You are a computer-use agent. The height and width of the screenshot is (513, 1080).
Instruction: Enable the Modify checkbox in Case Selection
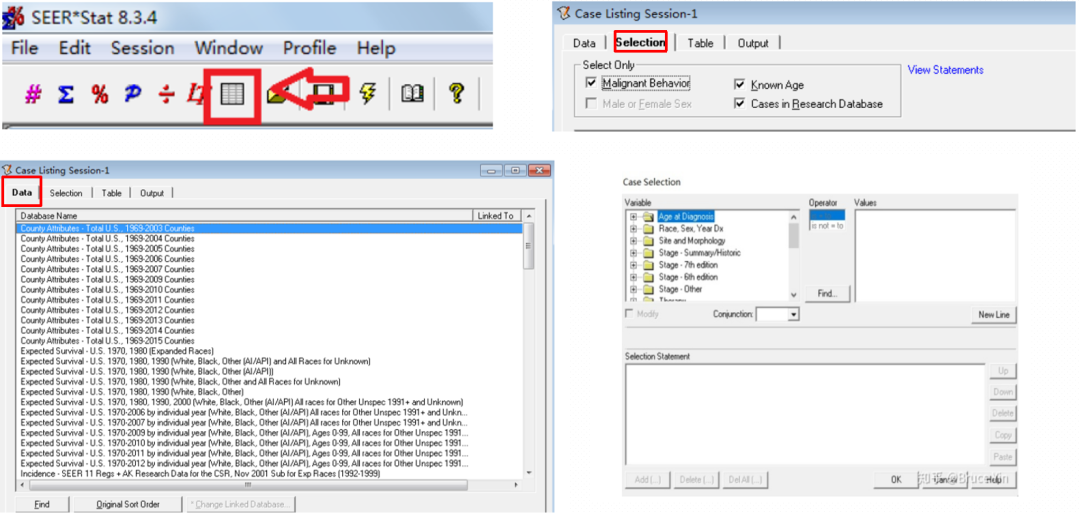tap(630, 314)
